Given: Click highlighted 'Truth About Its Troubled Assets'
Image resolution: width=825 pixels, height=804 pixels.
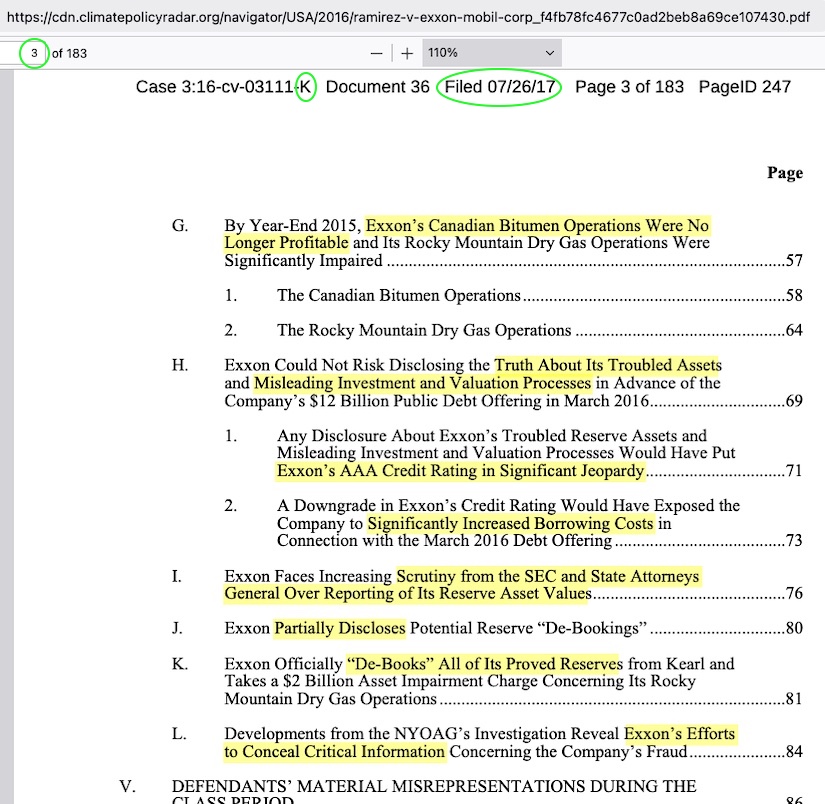Looking at the screenshot, I should (607, 366).
